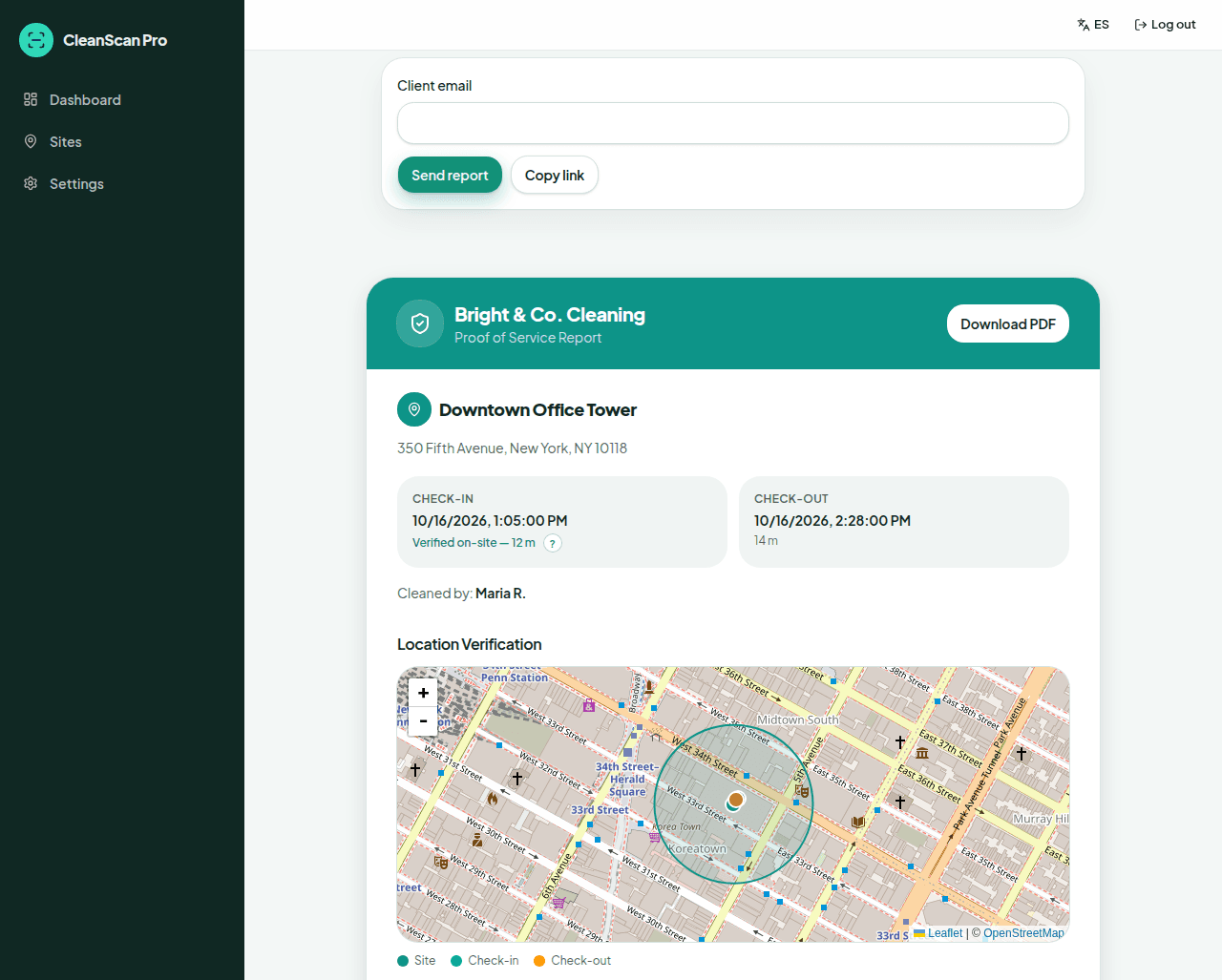Click the Sites location pin icon
The width and height of the screenshot is (1222, 980).
click(x=31, y=141)
